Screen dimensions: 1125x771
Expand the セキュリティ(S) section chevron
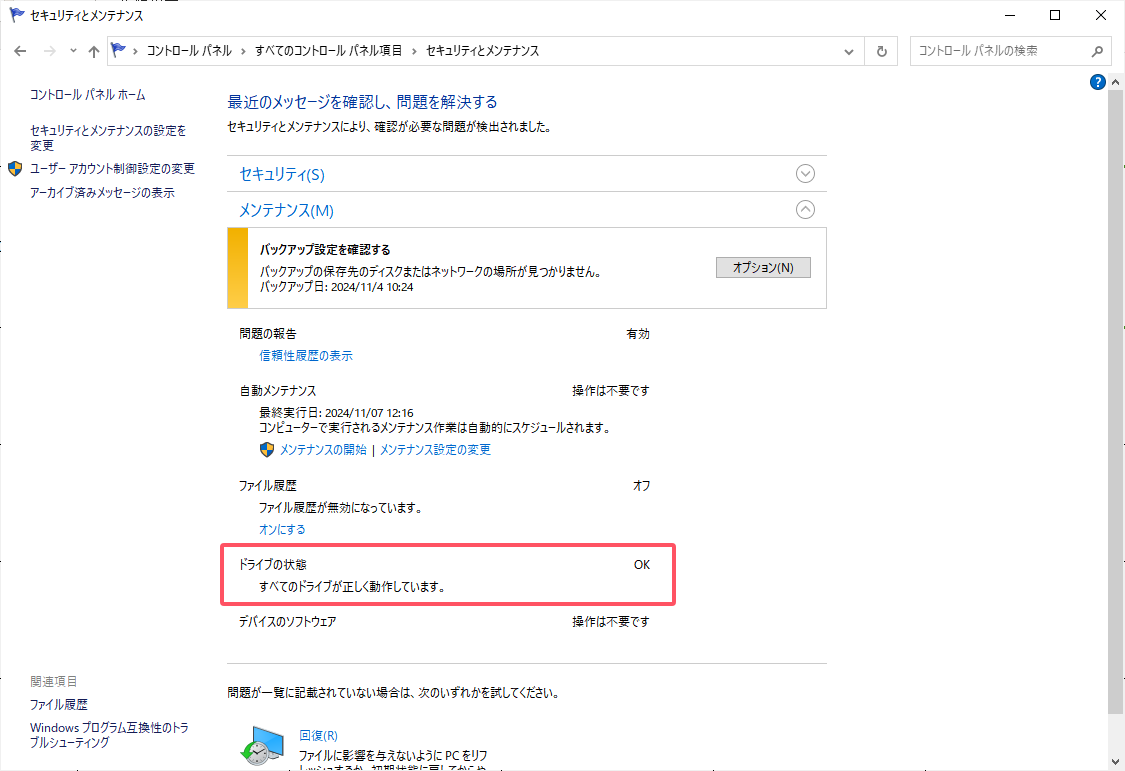pos(805,174)
